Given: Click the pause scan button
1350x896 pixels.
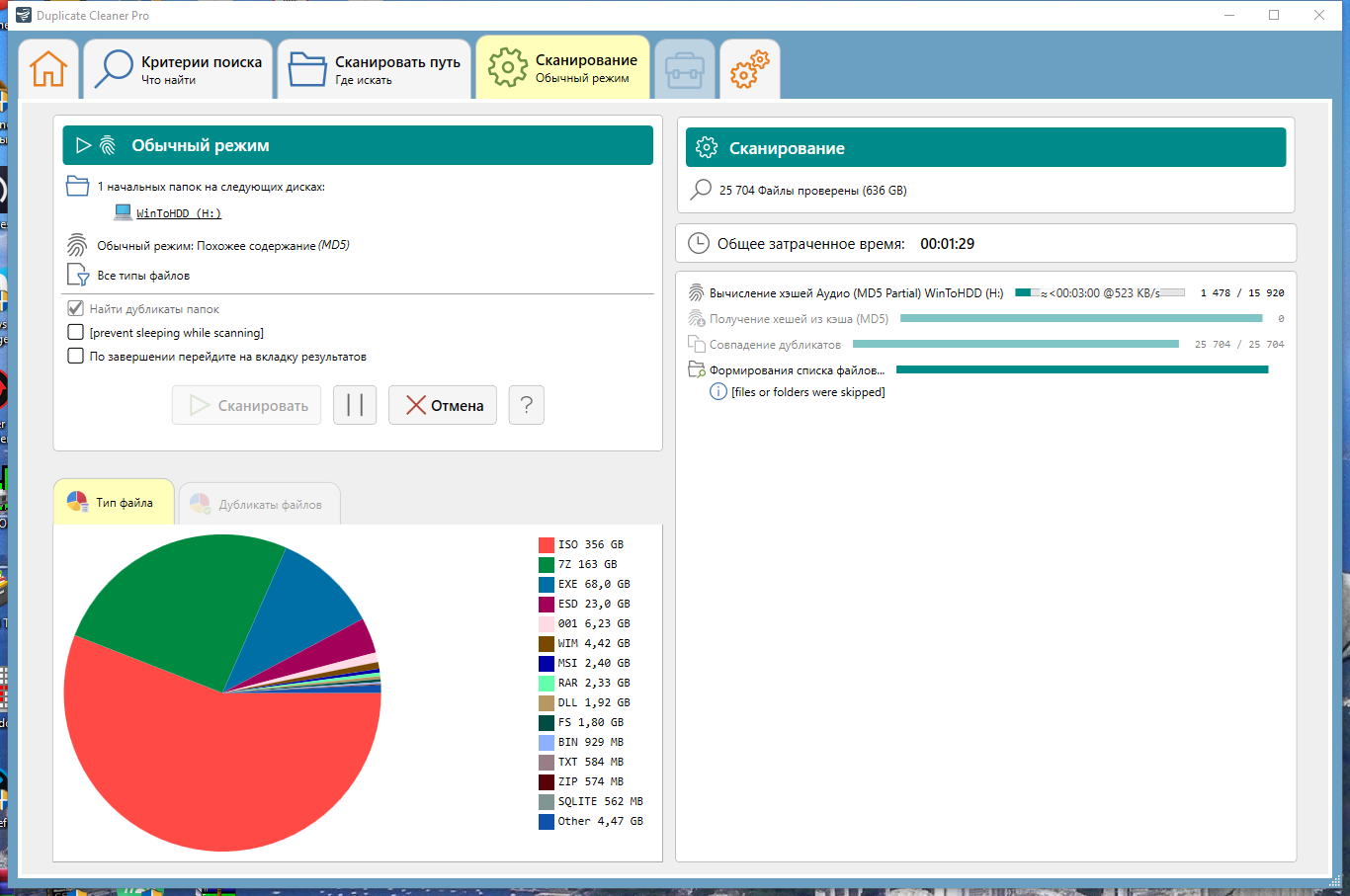Looking at the screenshot, I should (x=355, y=405).
